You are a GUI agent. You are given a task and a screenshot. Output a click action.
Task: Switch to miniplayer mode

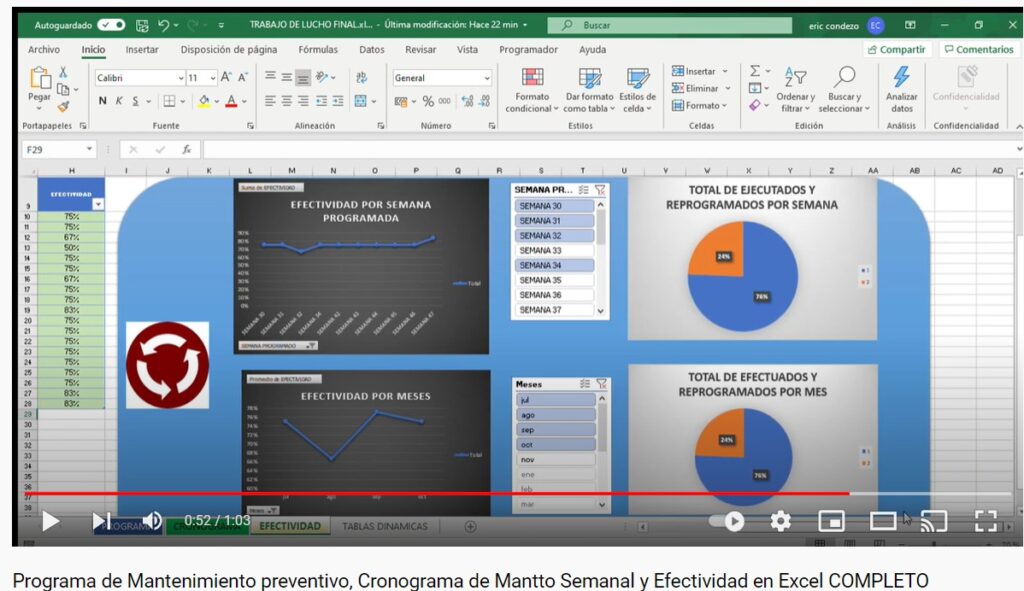point(831,521)
